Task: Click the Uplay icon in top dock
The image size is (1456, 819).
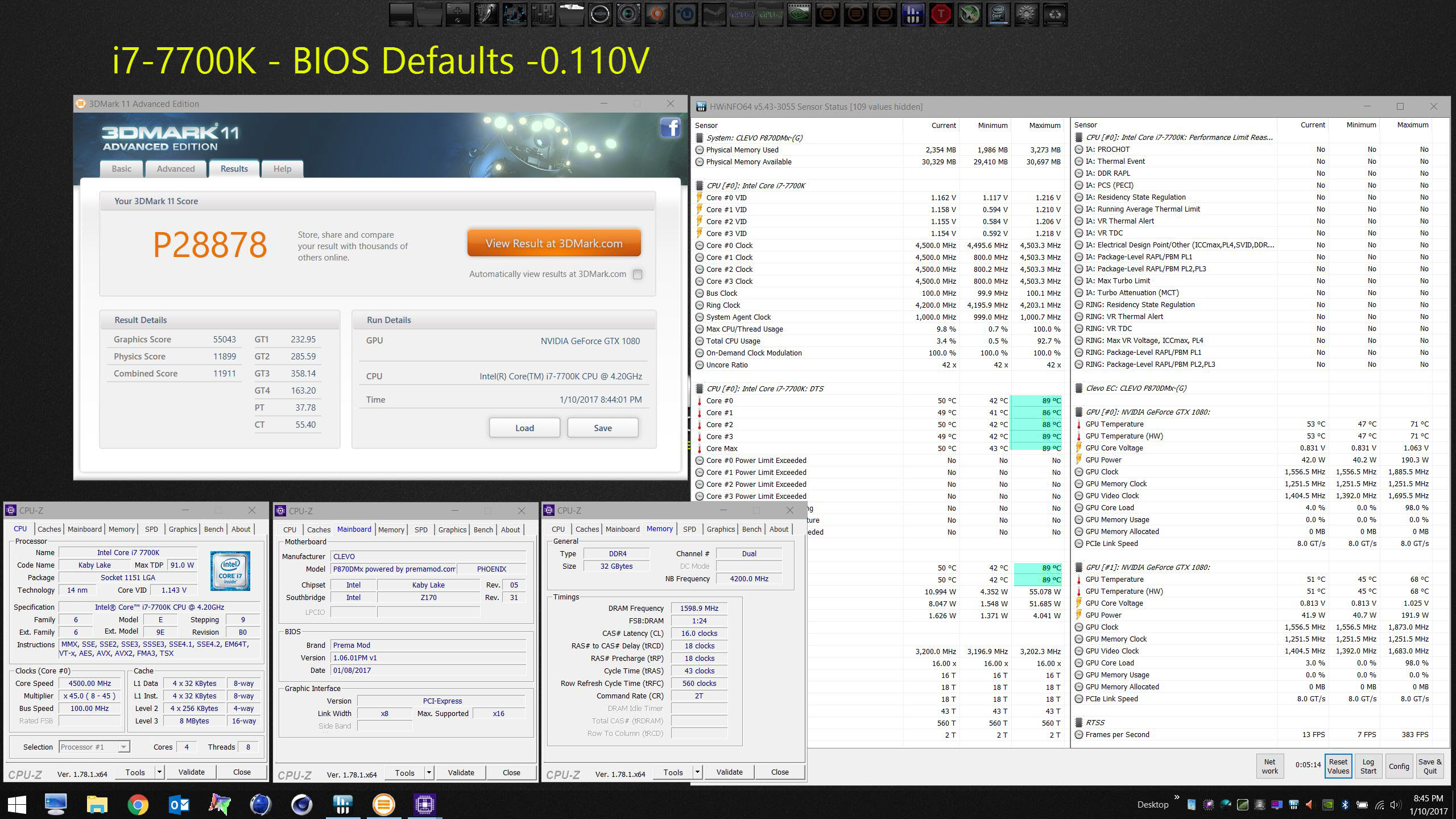Action: coord(685,15)
